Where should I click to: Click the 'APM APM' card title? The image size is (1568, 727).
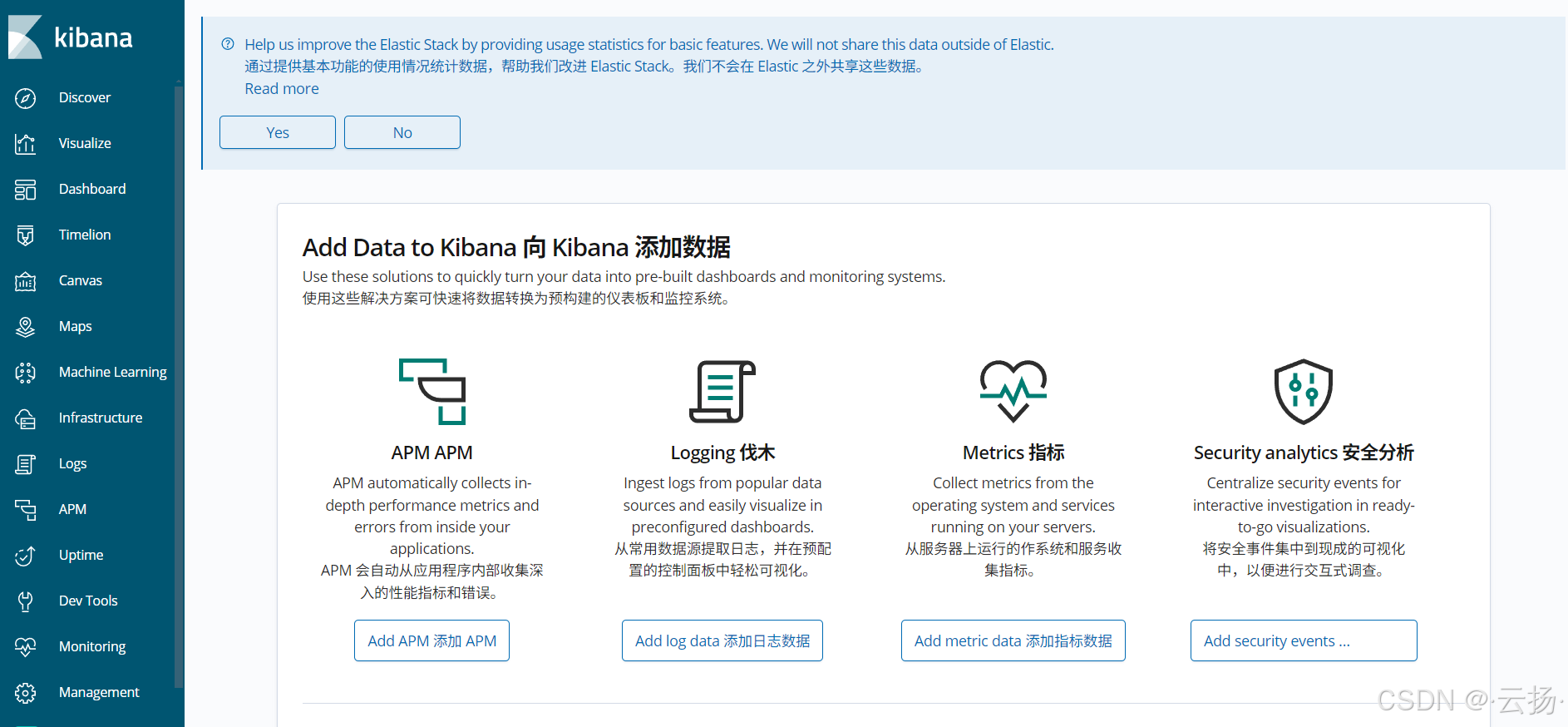click(x=432, y=453)
